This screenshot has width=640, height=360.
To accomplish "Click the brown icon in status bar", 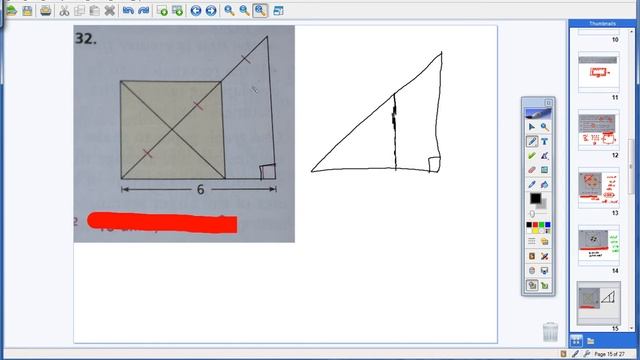I will point(564,354).
